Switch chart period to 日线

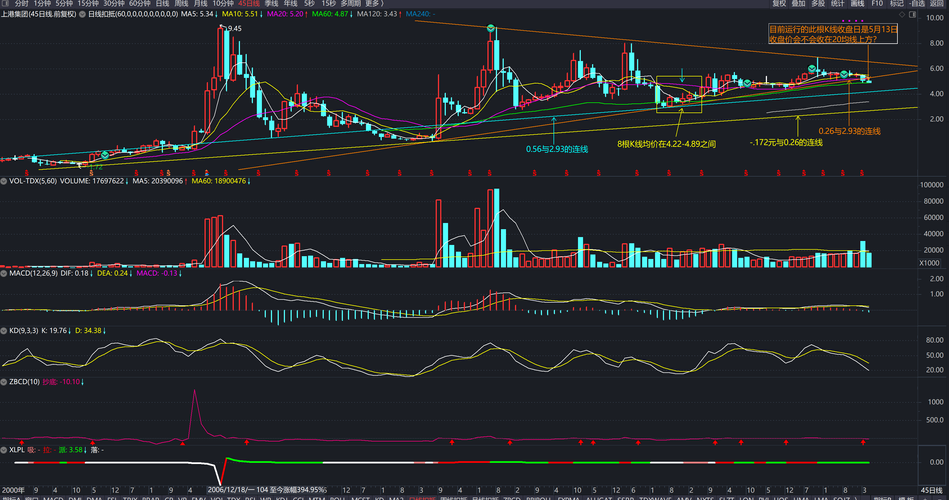(162, 4)
